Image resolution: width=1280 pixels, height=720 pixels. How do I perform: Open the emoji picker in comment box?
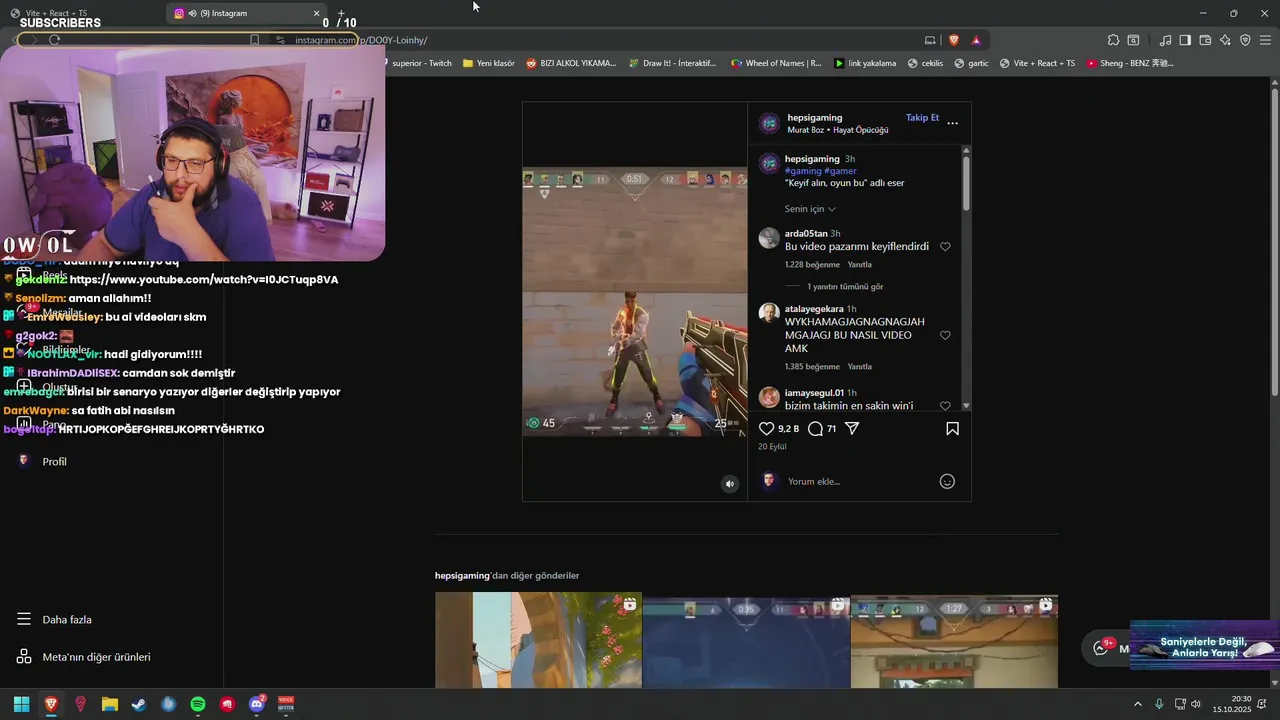pyautogui.click(x=947, y=481)
